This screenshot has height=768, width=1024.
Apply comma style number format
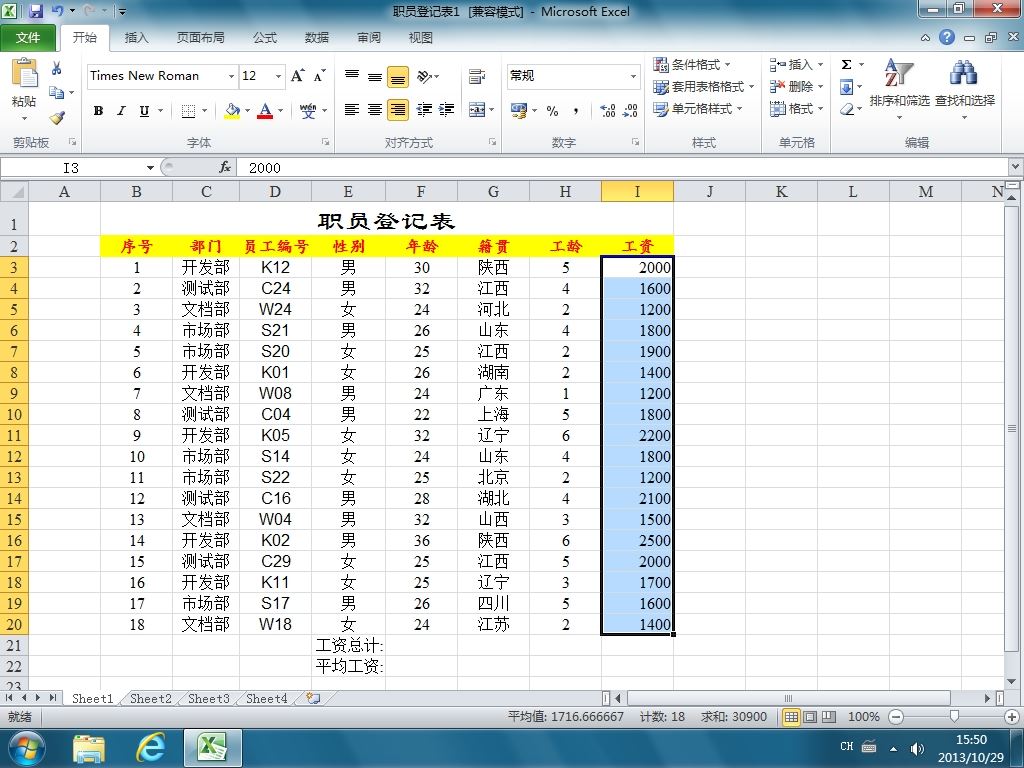coord(575,110)
